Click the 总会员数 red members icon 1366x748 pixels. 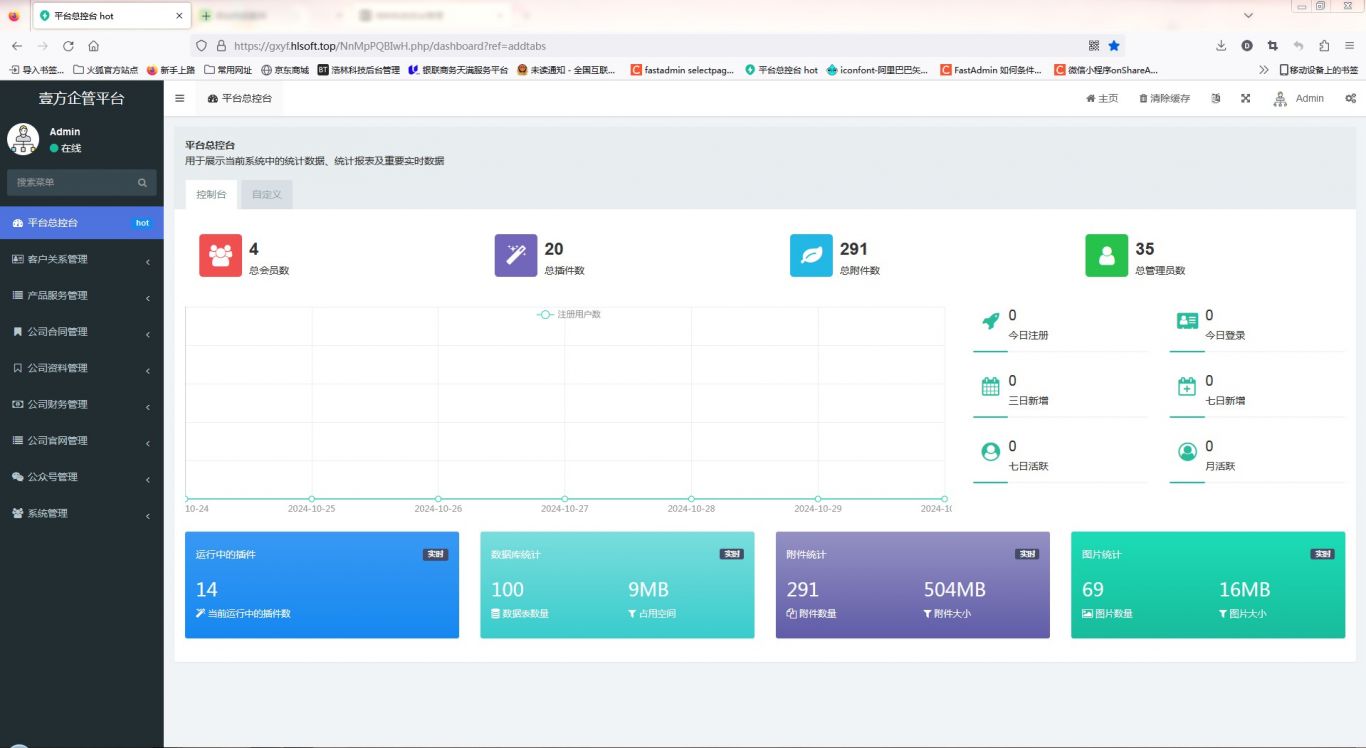(x=220, y=255)
